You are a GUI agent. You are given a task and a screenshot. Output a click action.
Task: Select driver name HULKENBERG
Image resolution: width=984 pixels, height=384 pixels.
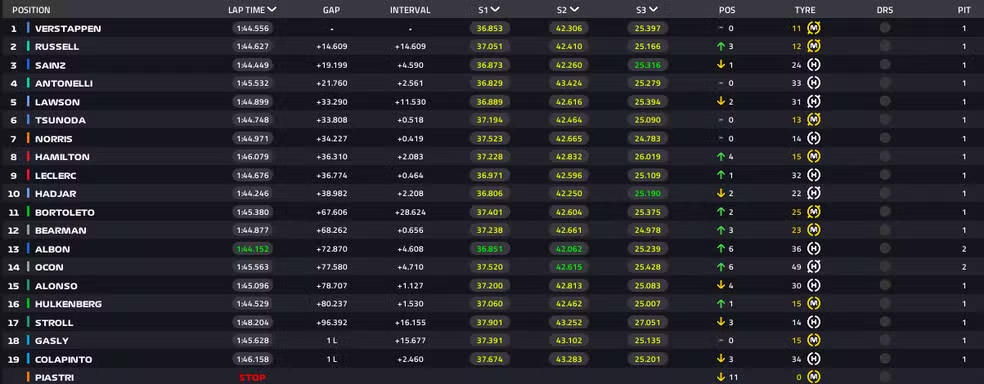coord(68,304)
